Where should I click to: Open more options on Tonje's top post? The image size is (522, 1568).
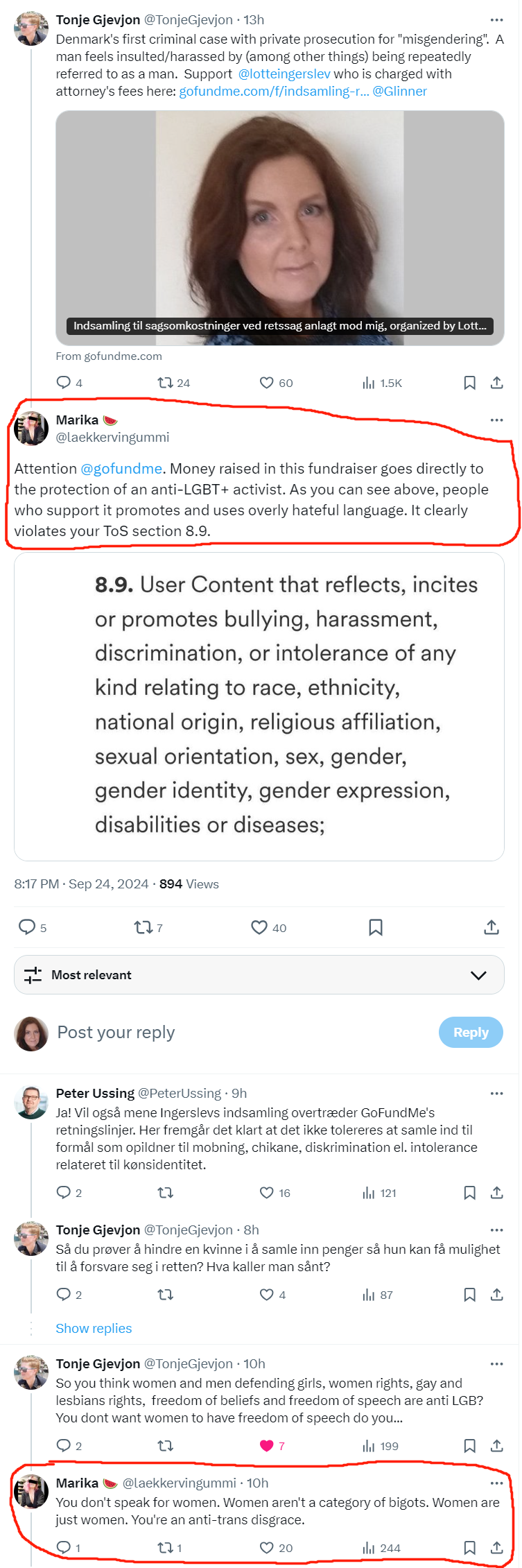pos(496,19)
